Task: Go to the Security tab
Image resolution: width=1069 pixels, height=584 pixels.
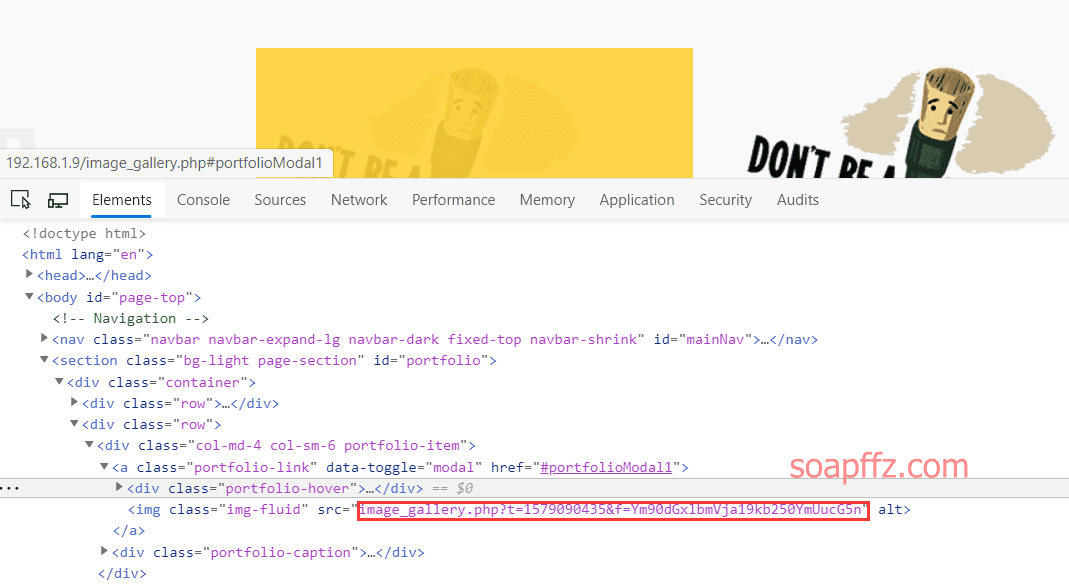Action: (725, 200)
